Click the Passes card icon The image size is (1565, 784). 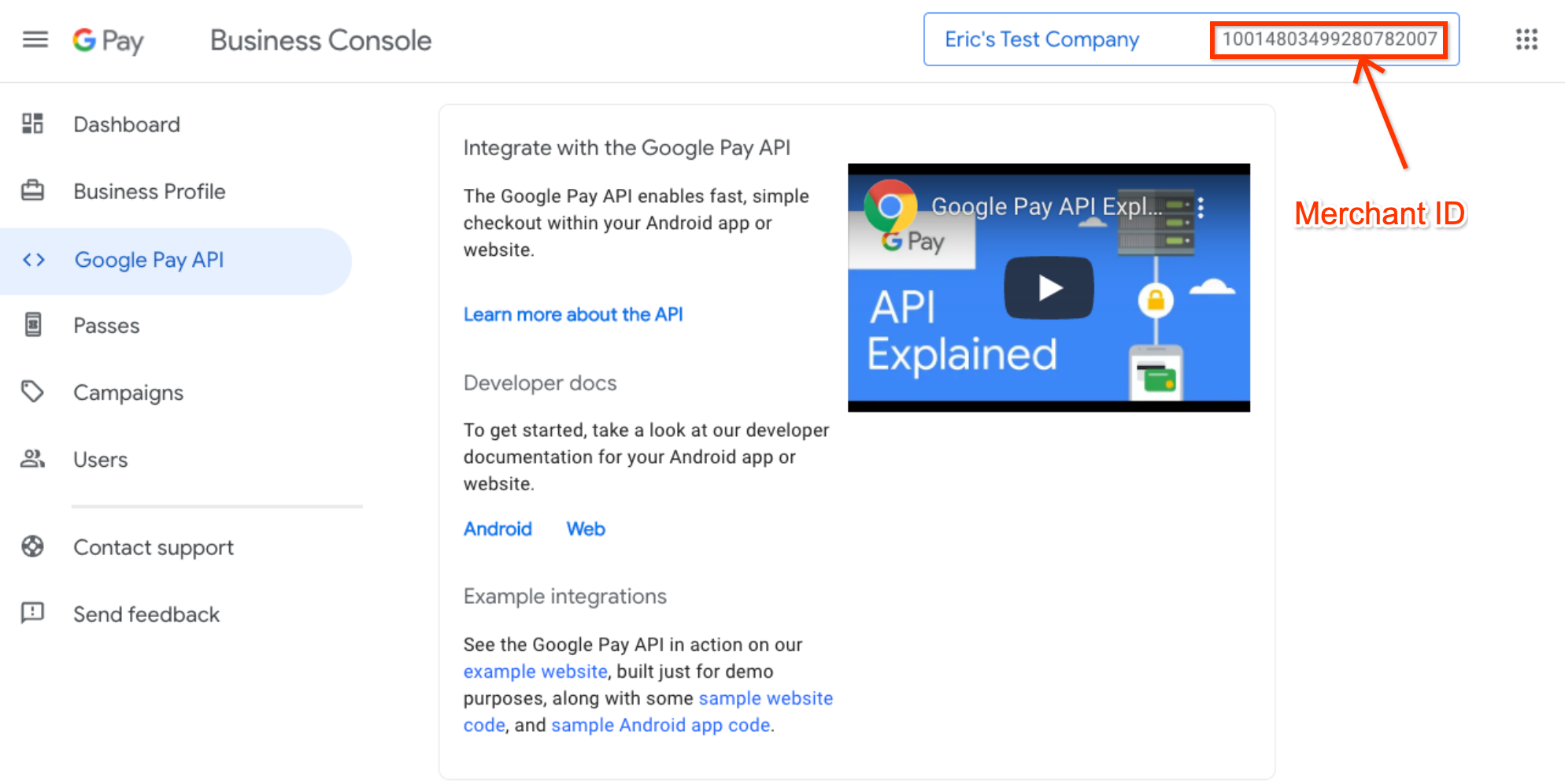point(33,324)
